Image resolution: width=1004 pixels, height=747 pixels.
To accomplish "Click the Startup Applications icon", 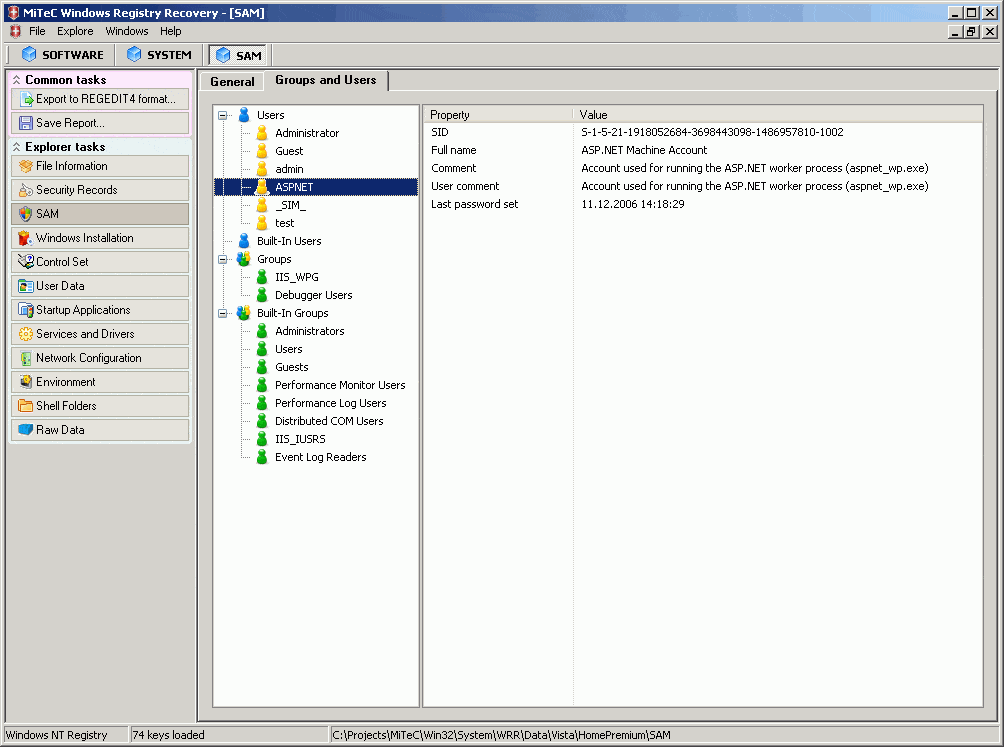I will coord(26,310).
